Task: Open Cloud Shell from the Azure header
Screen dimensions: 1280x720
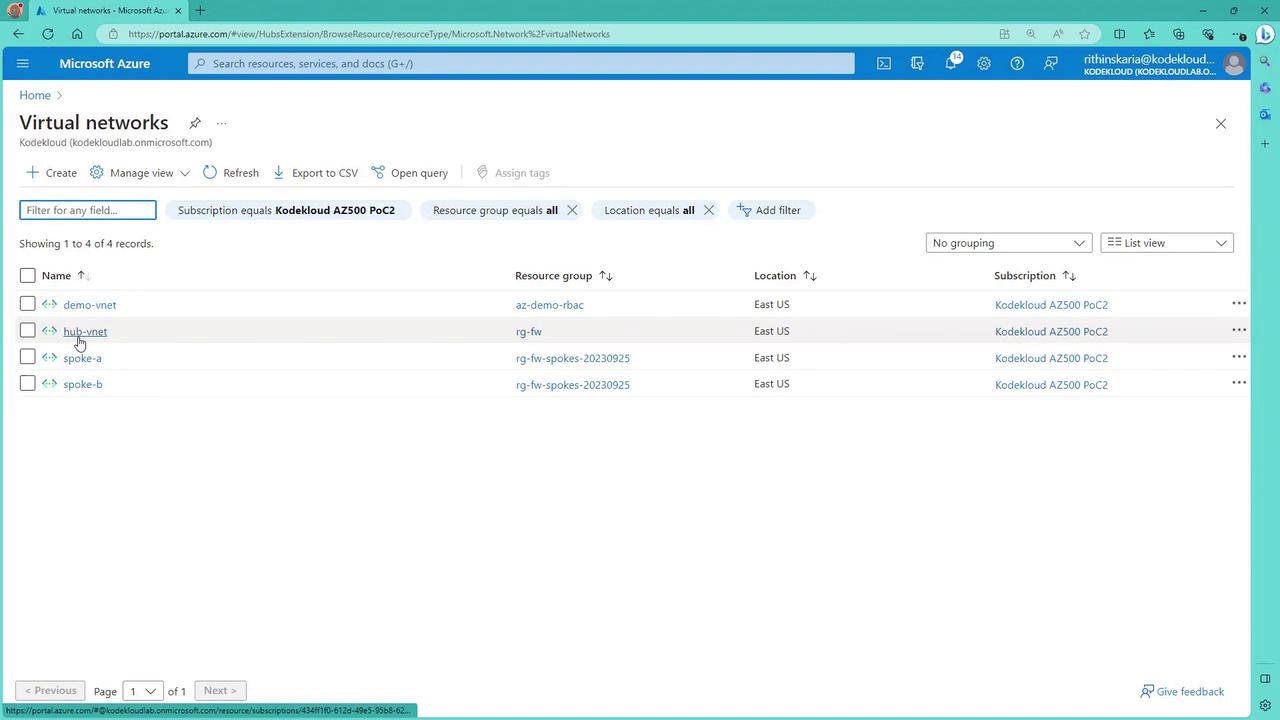Action: pyautogui.click(x=884, y=63)
